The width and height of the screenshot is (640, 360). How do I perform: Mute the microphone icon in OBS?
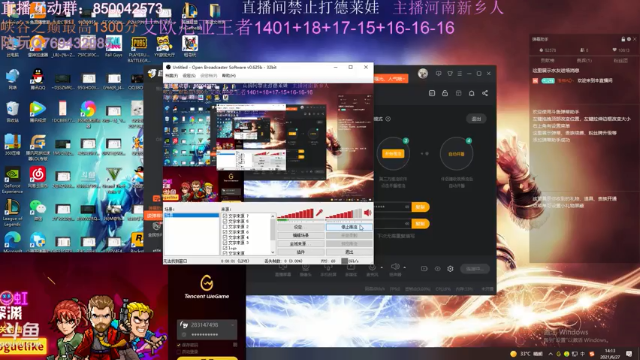click(319, 213)
